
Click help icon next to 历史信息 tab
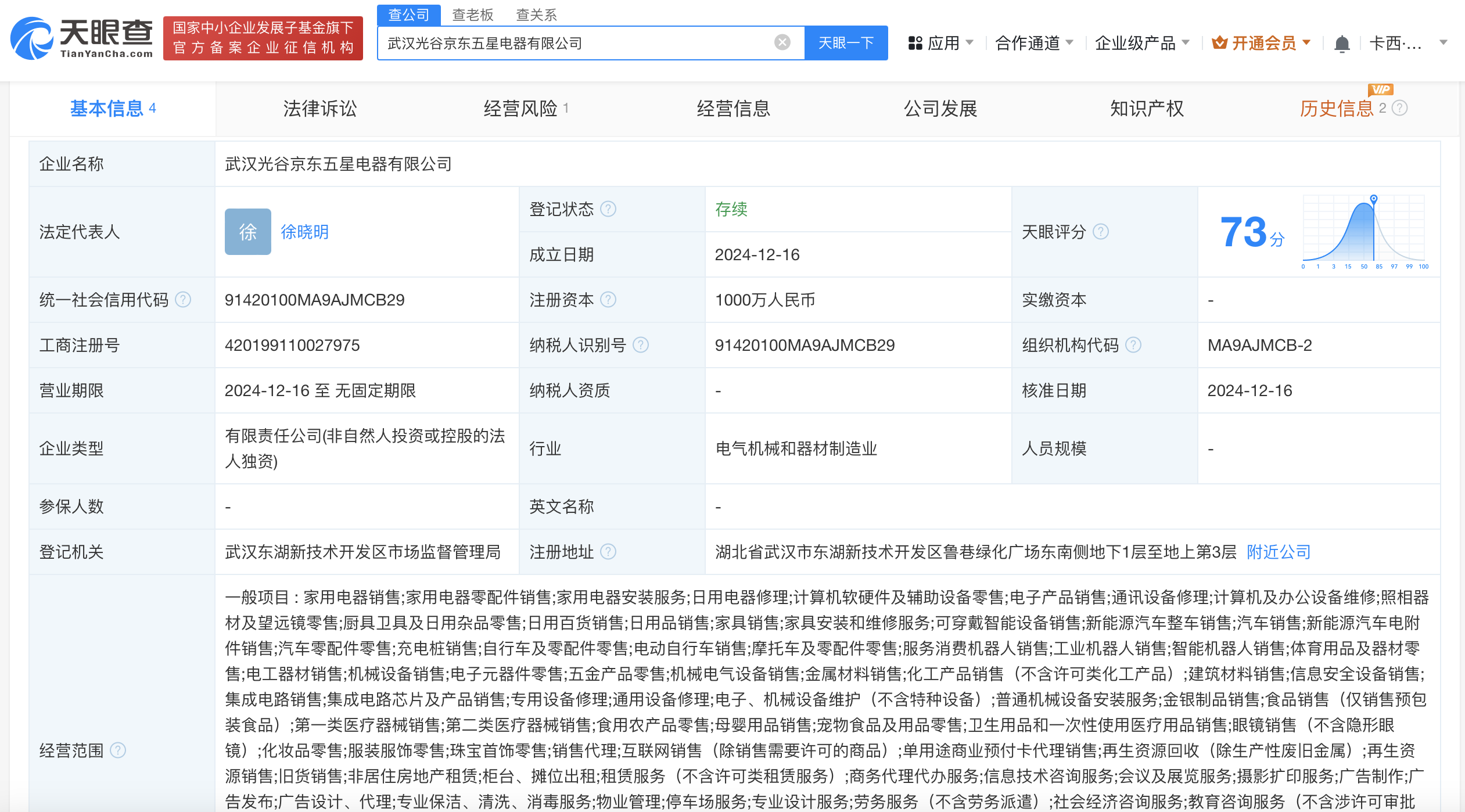click(1401, 108)
